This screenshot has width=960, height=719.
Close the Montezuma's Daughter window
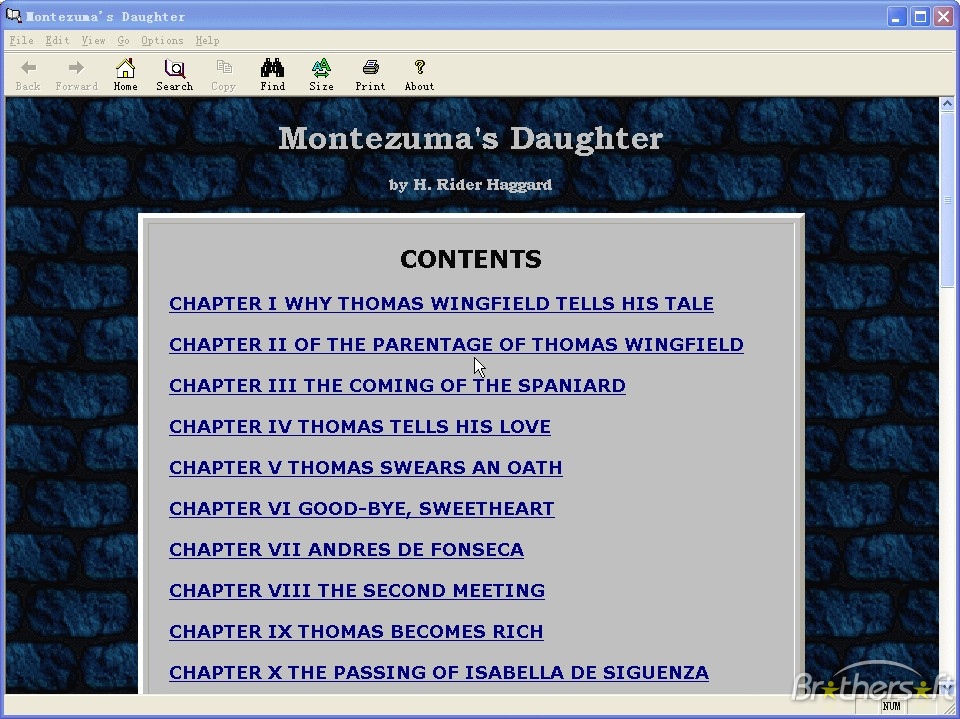[943, 17]
